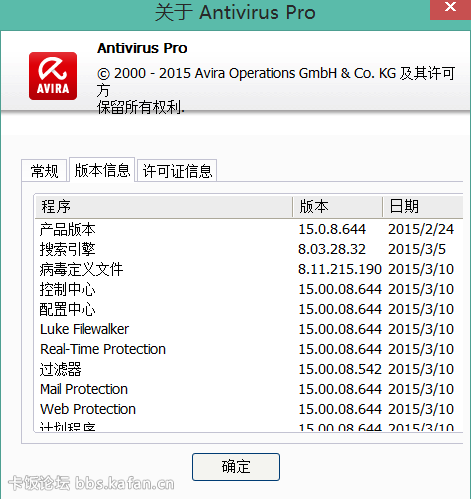This screenshot has width=471, height=499.
Task: Select the 病毒定义文件 row
Action: [249, 269]
